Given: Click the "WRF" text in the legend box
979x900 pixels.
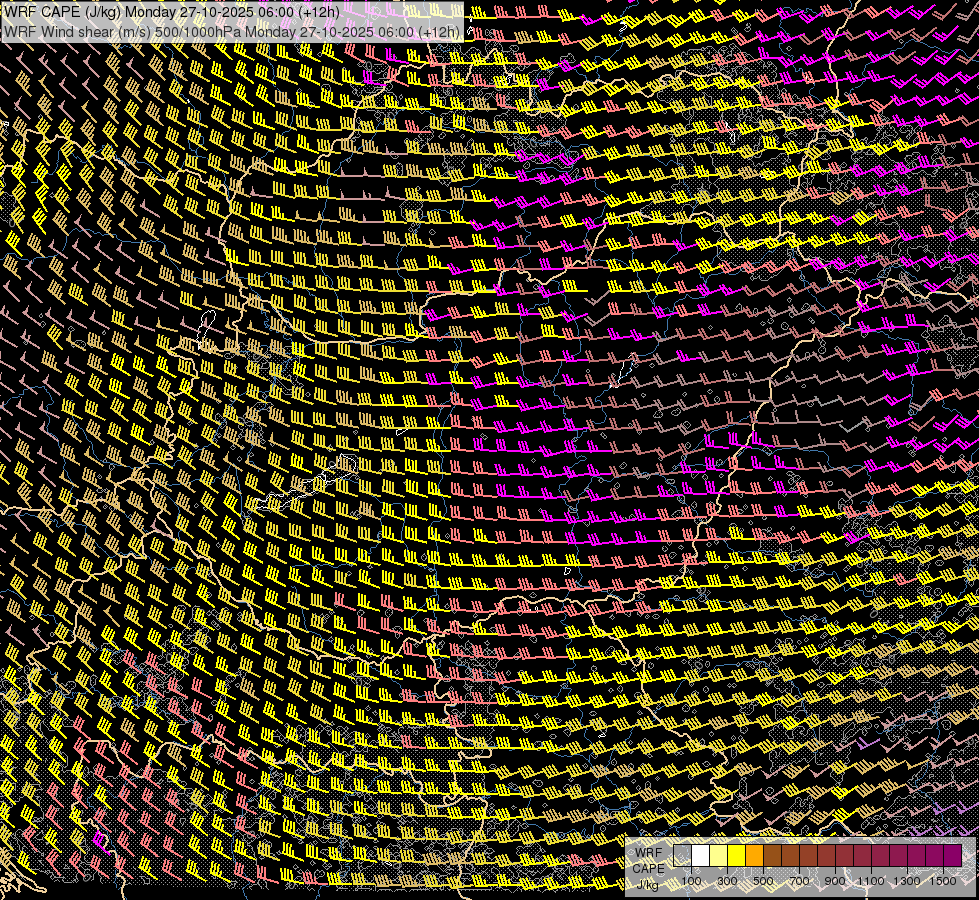Looking at the screenshot, I should [x=648, y=852].
